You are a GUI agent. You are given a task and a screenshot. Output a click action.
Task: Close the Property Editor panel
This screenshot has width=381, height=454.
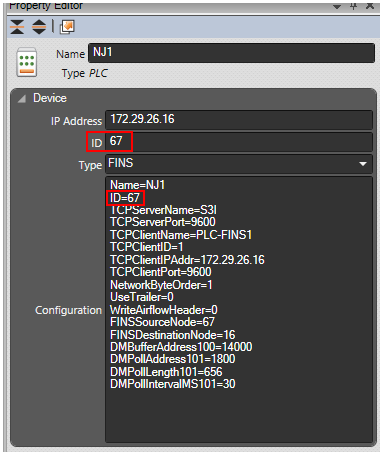tap(370, 6)
